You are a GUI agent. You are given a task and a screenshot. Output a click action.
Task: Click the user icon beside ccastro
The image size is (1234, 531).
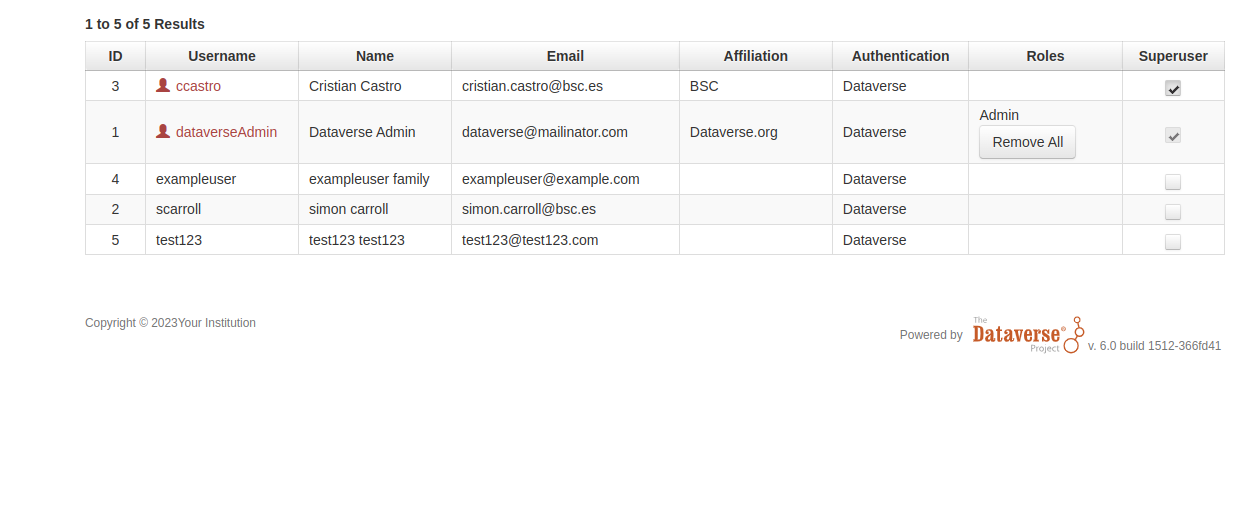pyautogui.click(x=163, y=86)
